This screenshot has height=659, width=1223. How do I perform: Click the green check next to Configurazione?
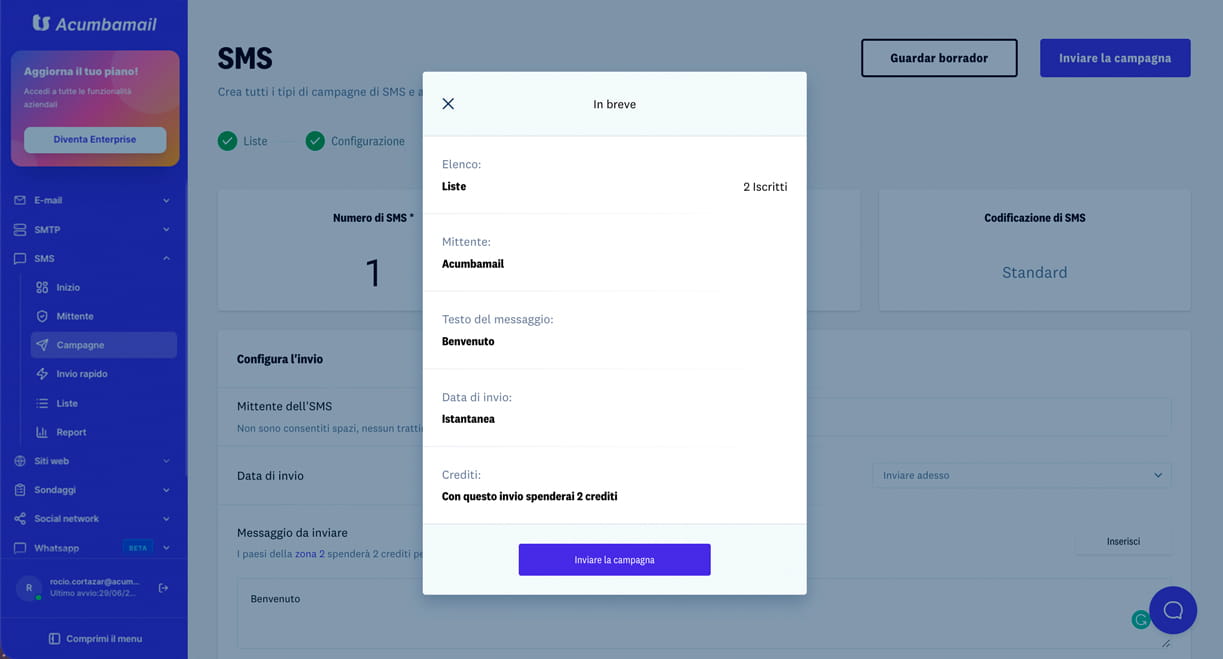tap(315, 141)
